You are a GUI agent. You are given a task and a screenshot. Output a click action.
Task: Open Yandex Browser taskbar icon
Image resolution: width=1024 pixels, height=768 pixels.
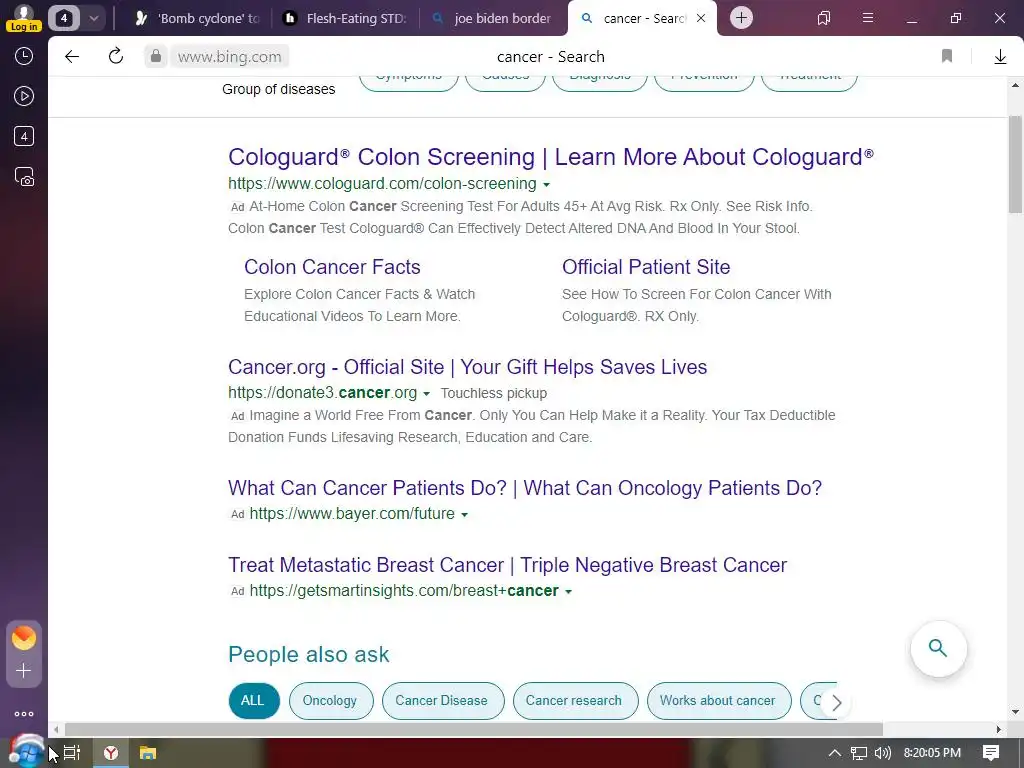[x=111, y=753]
